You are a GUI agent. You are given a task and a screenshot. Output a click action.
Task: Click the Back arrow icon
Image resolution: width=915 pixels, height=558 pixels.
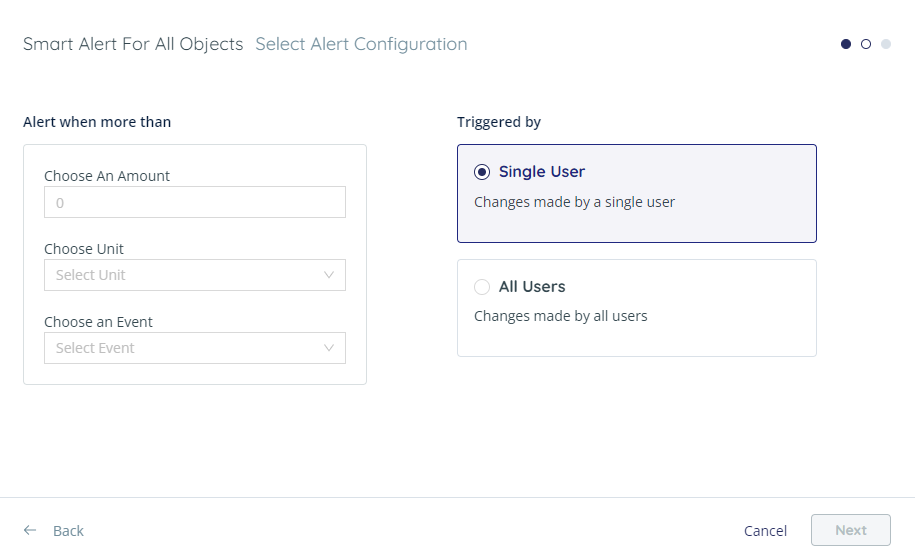[30, 530]
